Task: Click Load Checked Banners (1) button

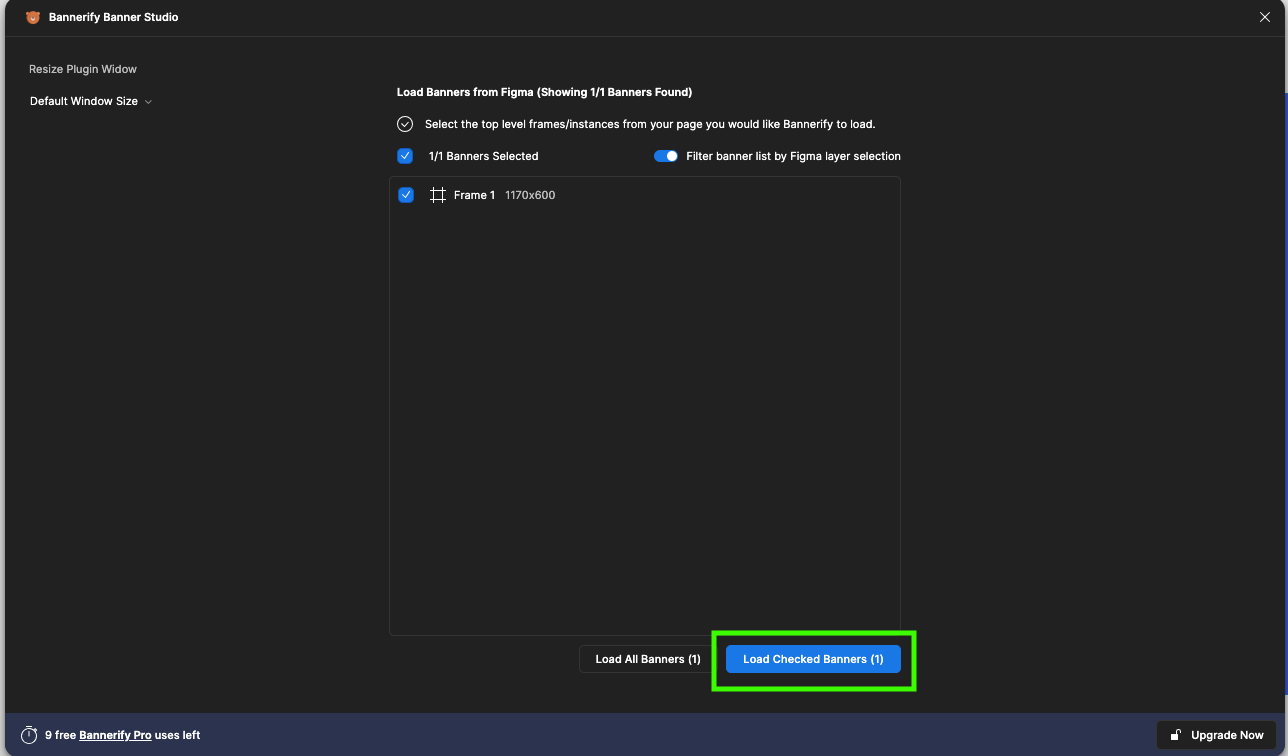Action: 813,659
